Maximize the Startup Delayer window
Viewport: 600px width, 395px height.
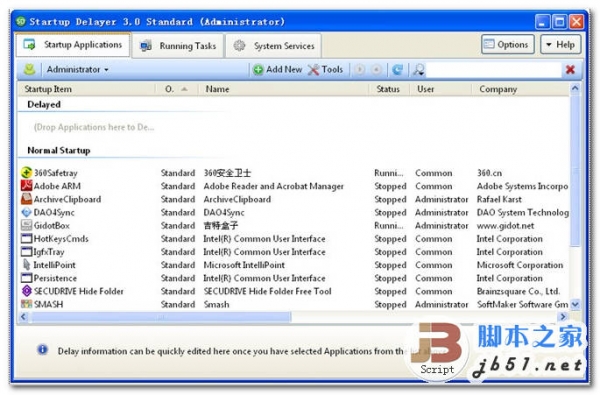(559, 22)
